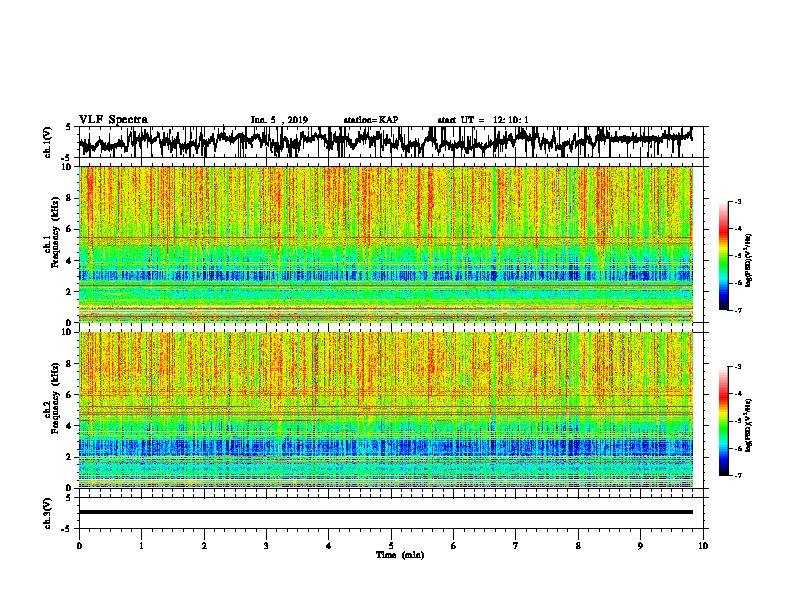Click the time-axis tick label "3"

[266, 546]
